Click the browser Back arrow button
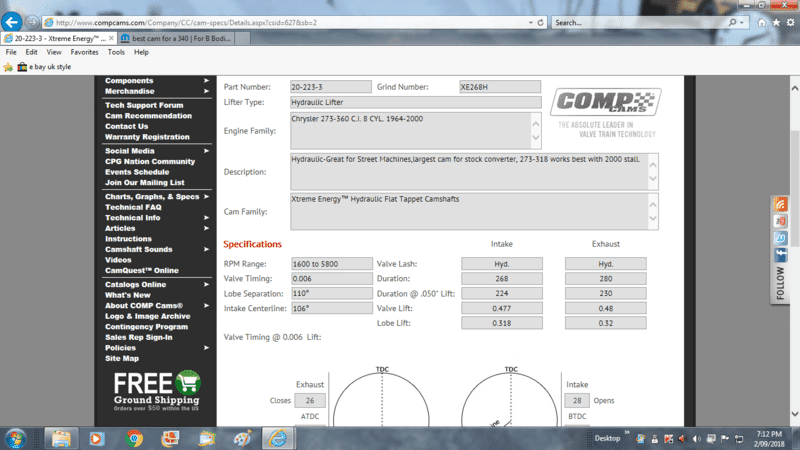The height and width of the screenshot is (450, 800). (13, 21)
